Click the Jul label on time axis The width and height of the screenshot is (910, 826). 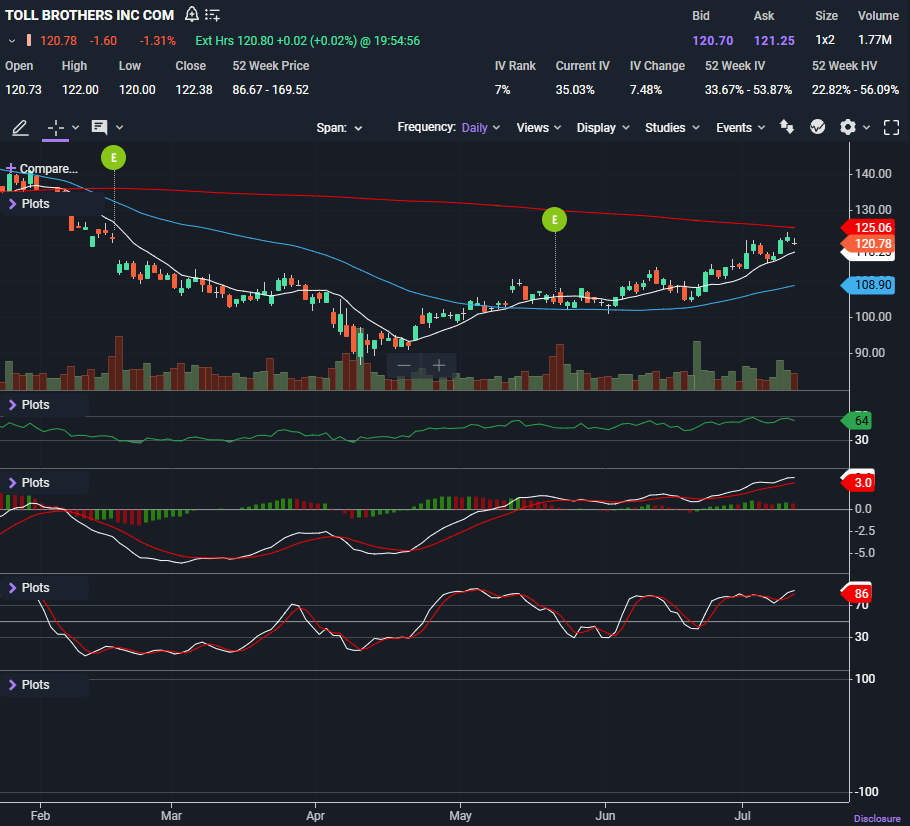click(x=742, y=816)
